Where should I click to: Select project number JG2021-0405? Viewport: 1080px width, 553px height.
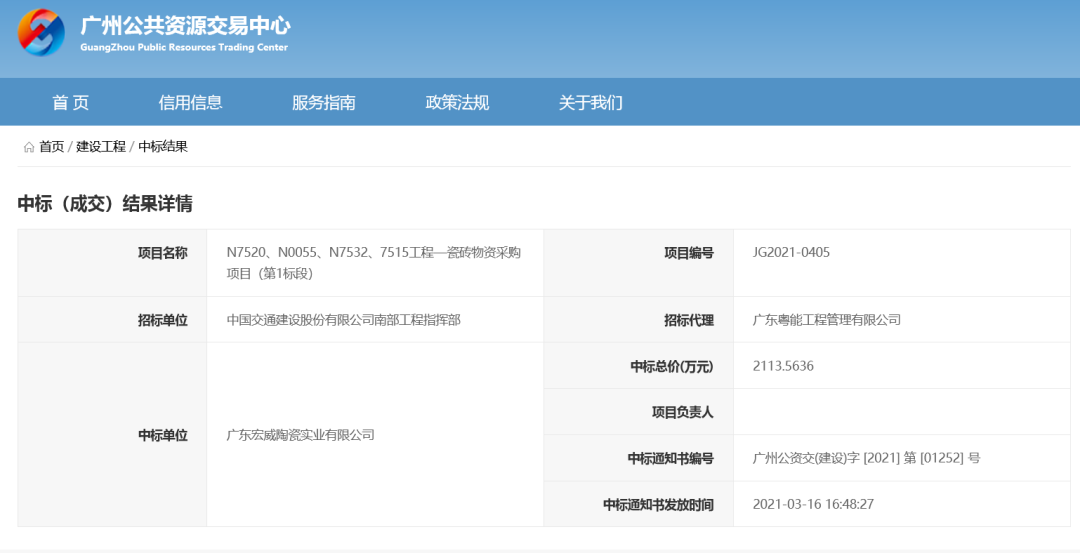pos(791,253)
